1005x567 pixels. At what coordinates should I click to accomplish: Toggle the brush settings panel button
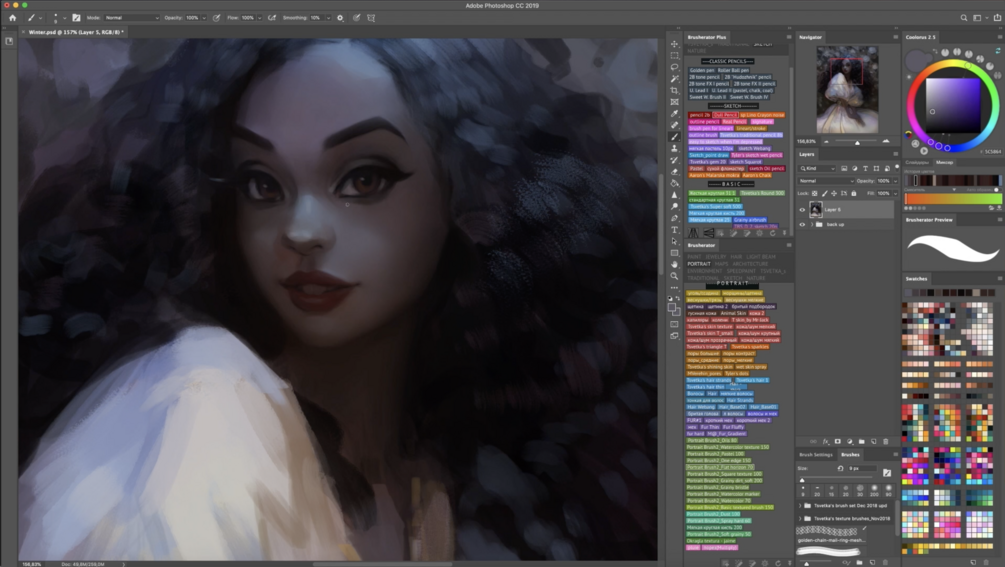coord(76,18)
